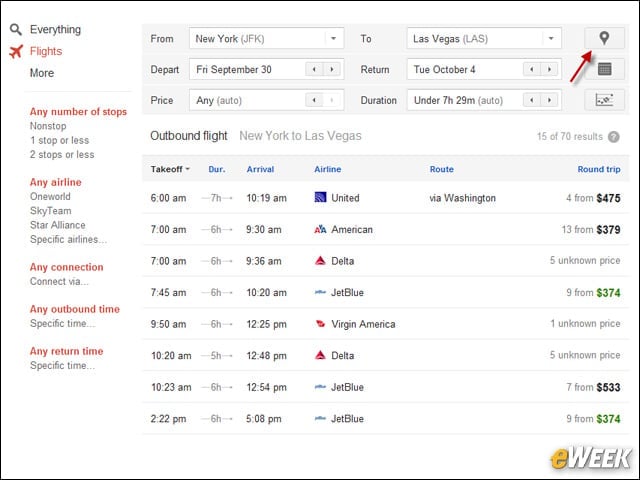Open the price graph scatter icon

[x=604, y=100]
